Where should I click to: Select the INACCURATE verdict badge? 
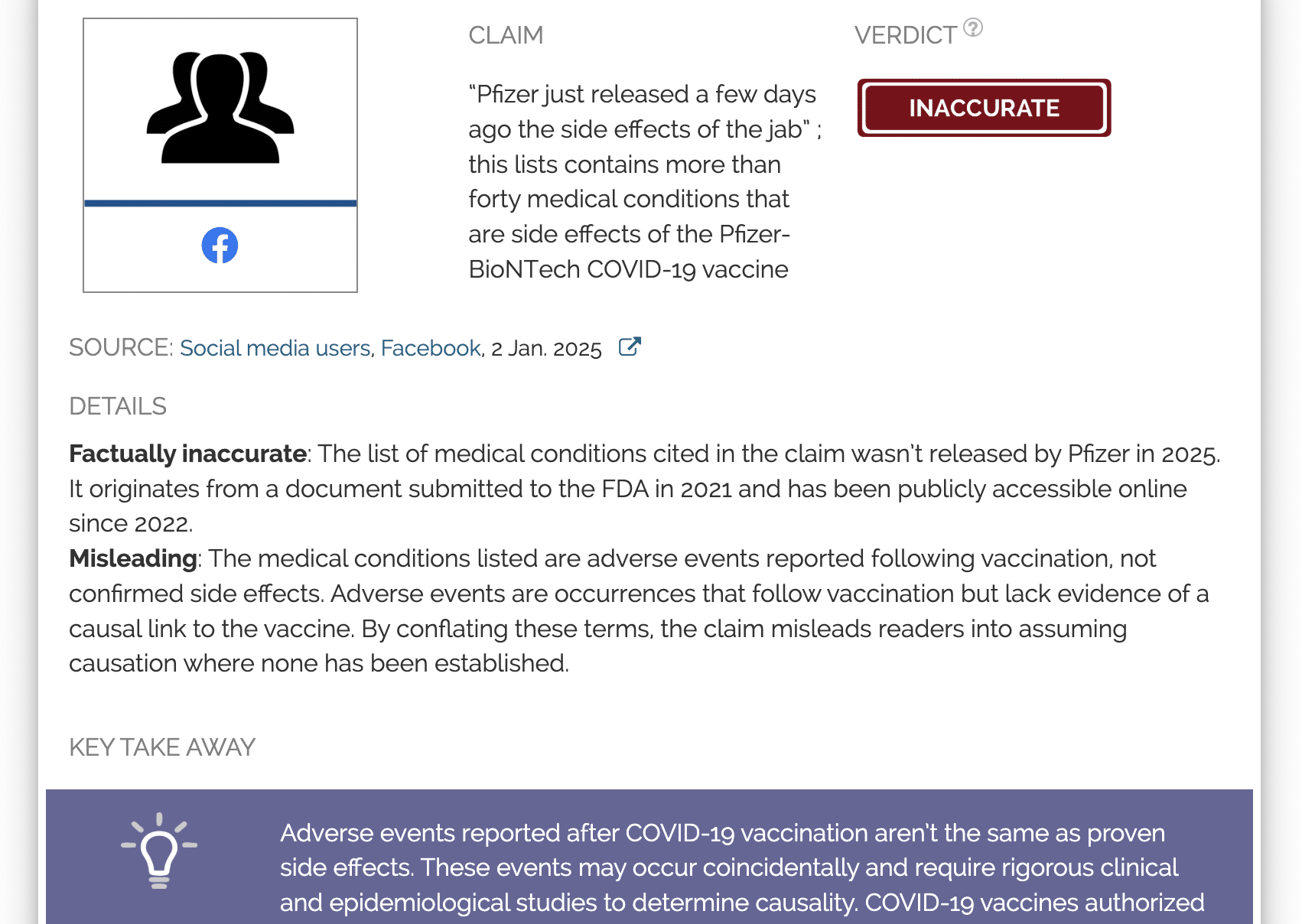(984, 108)
